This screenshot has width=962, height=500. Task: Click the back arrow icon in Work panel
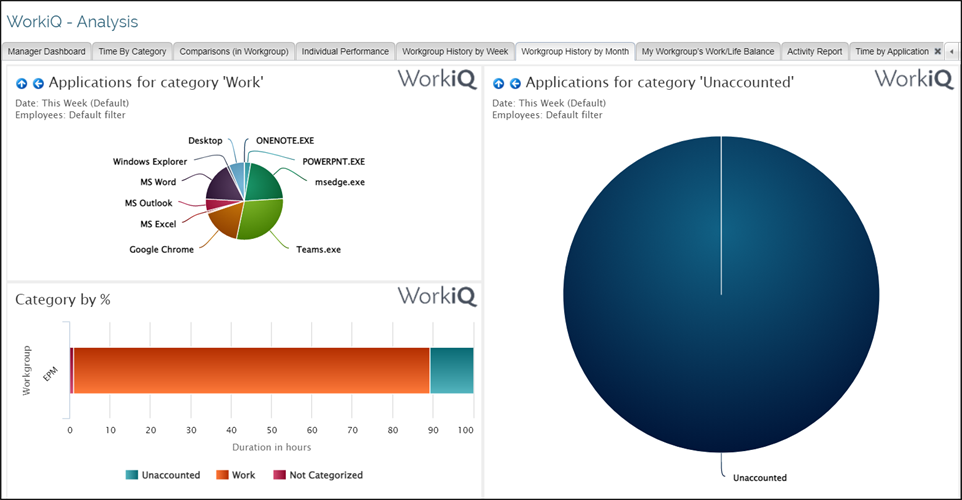(x=38, y=84)
